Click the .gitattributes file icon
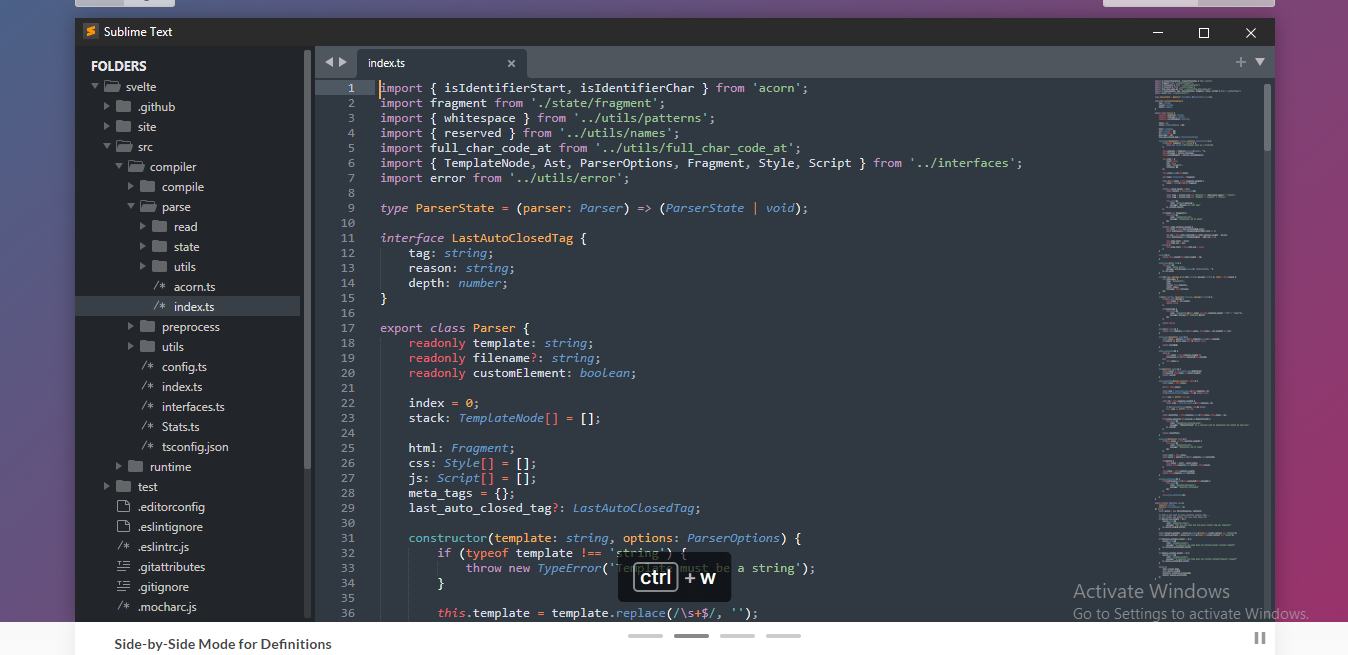Viewport: 1348px width, 655px height. tap(124, 567)
